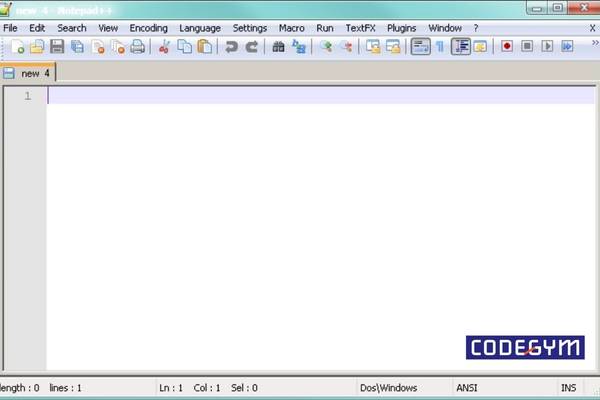Select the 'new 4' document tab
Image resolution: width=600 pixels, height=400 pixels.
[28, 73]
